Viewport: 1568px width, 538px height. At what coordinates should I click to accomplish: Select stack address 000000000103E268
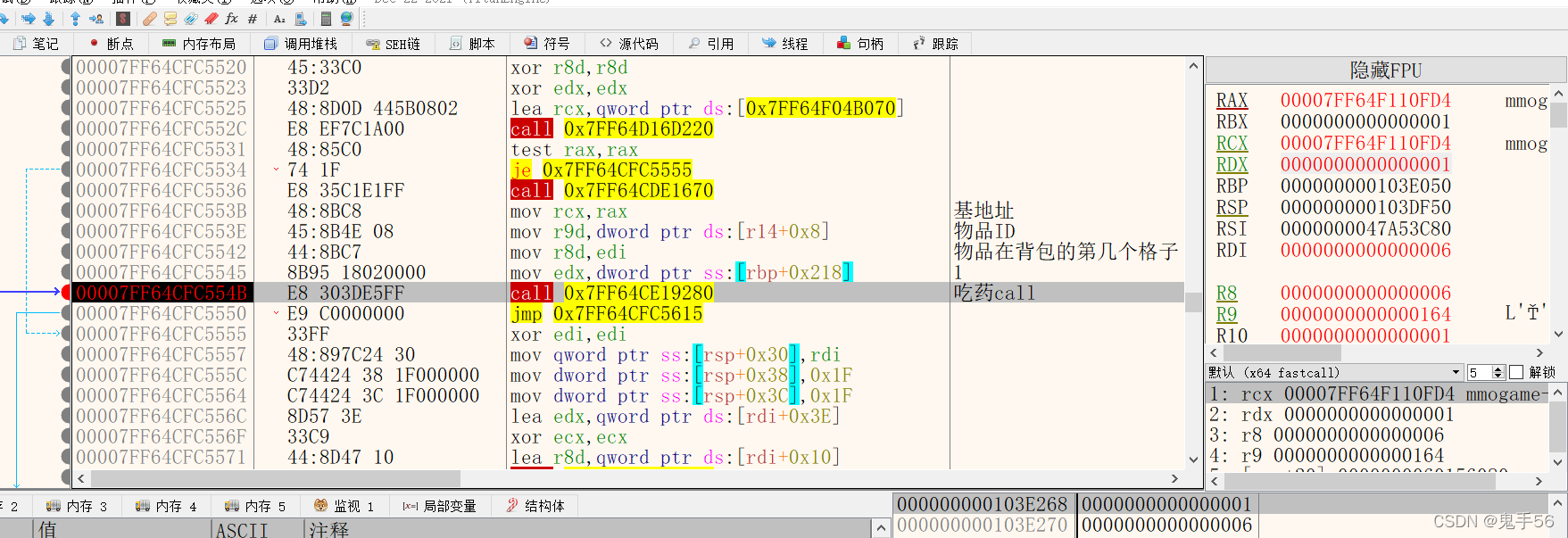coord(982,504)
